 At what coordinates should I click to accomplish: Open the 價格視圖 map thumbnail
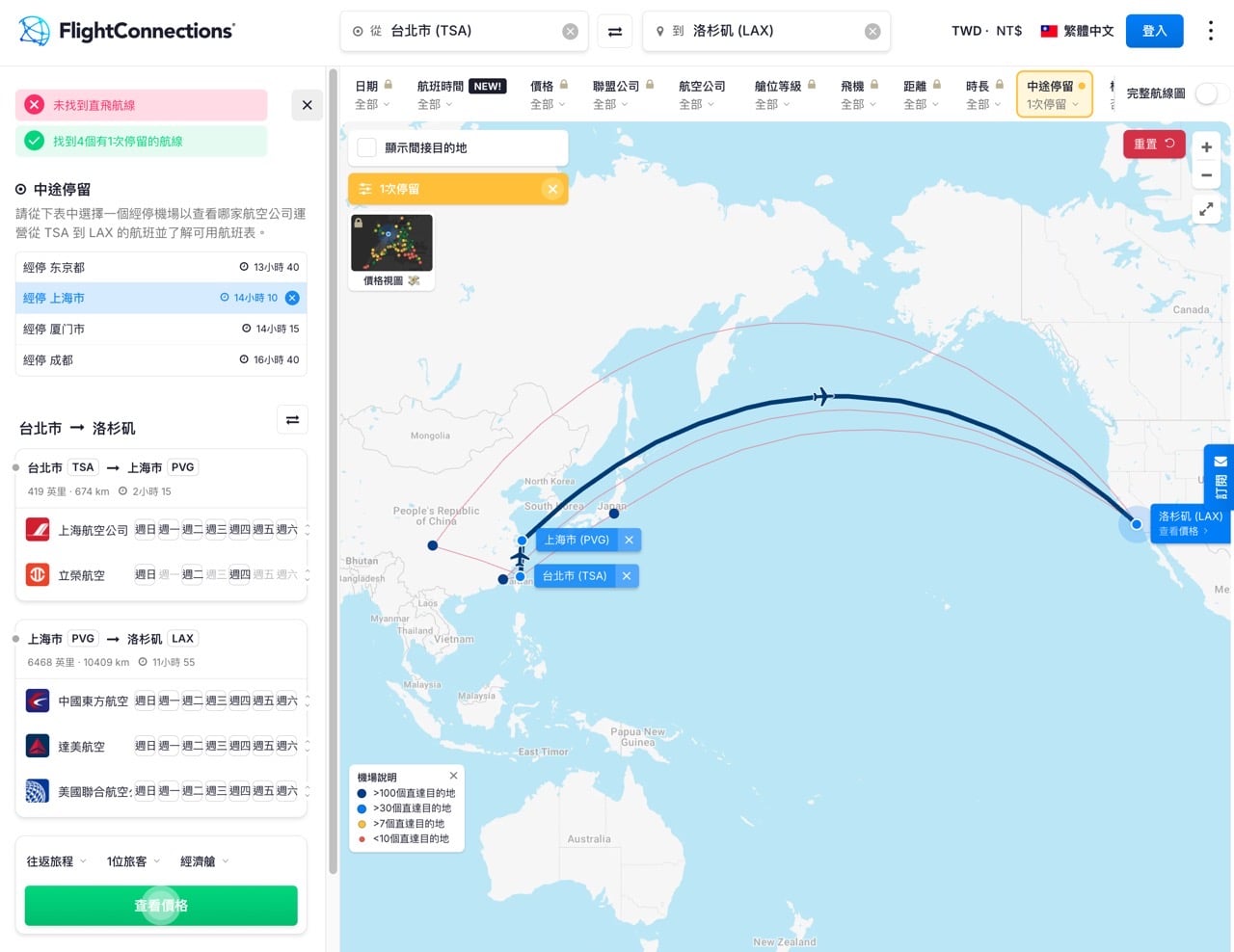click(x=391, y=251)
